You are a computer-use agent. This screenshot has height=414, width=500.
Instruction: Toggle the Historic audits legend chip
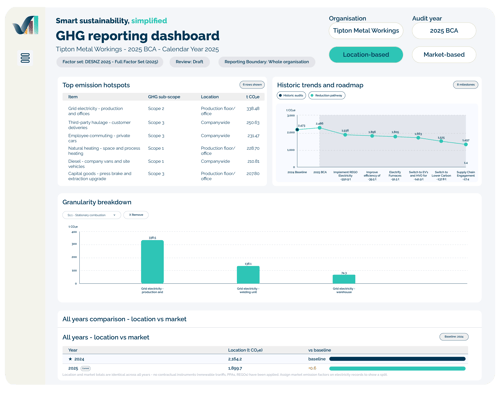click(291, 95)
